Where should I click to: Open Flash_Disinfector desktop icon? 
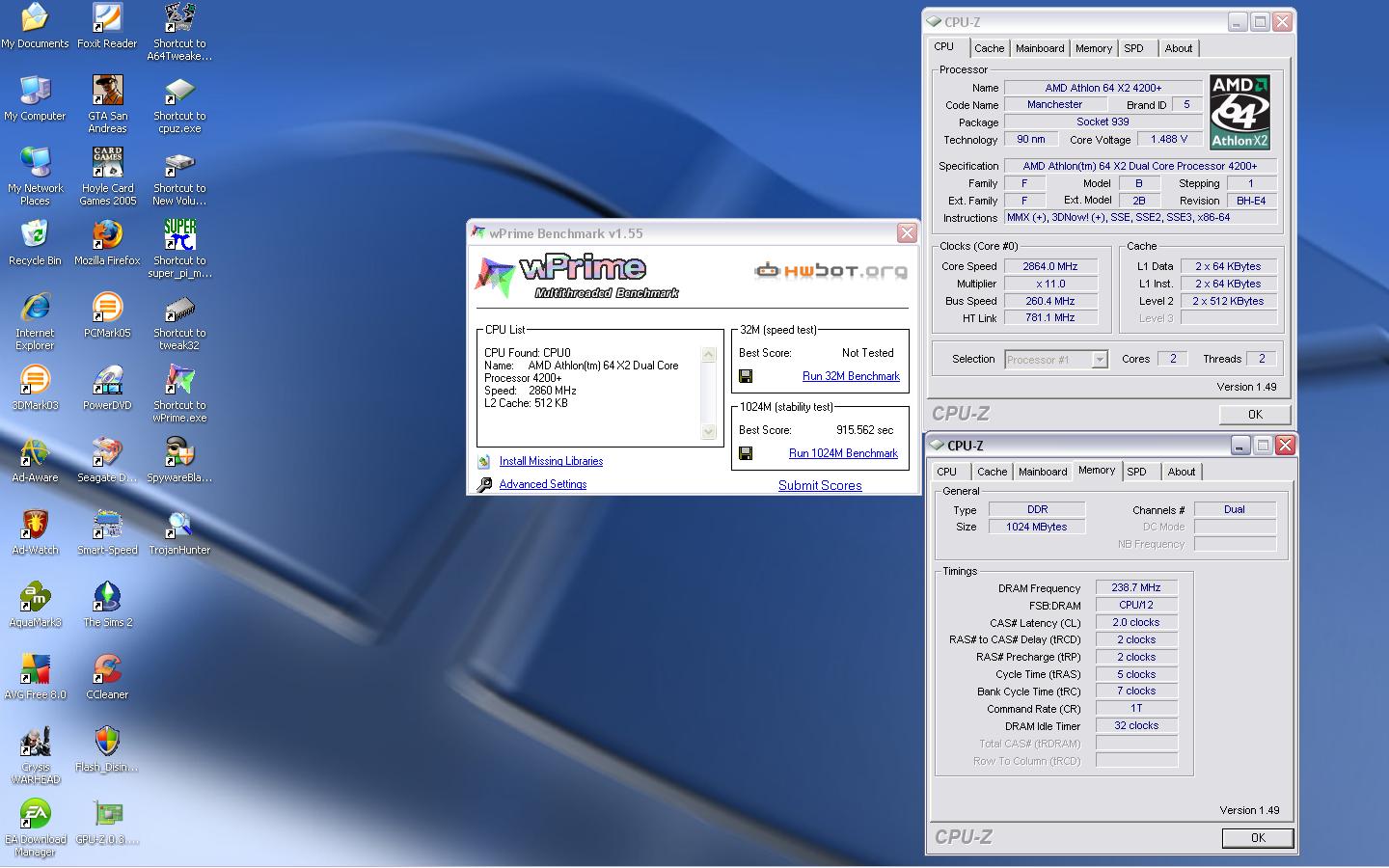click(107, 749)
